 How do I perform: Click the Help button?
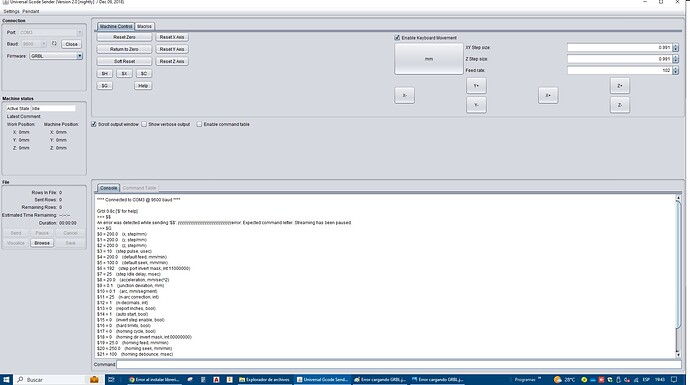pyautogui.click(x=143, y=86)
